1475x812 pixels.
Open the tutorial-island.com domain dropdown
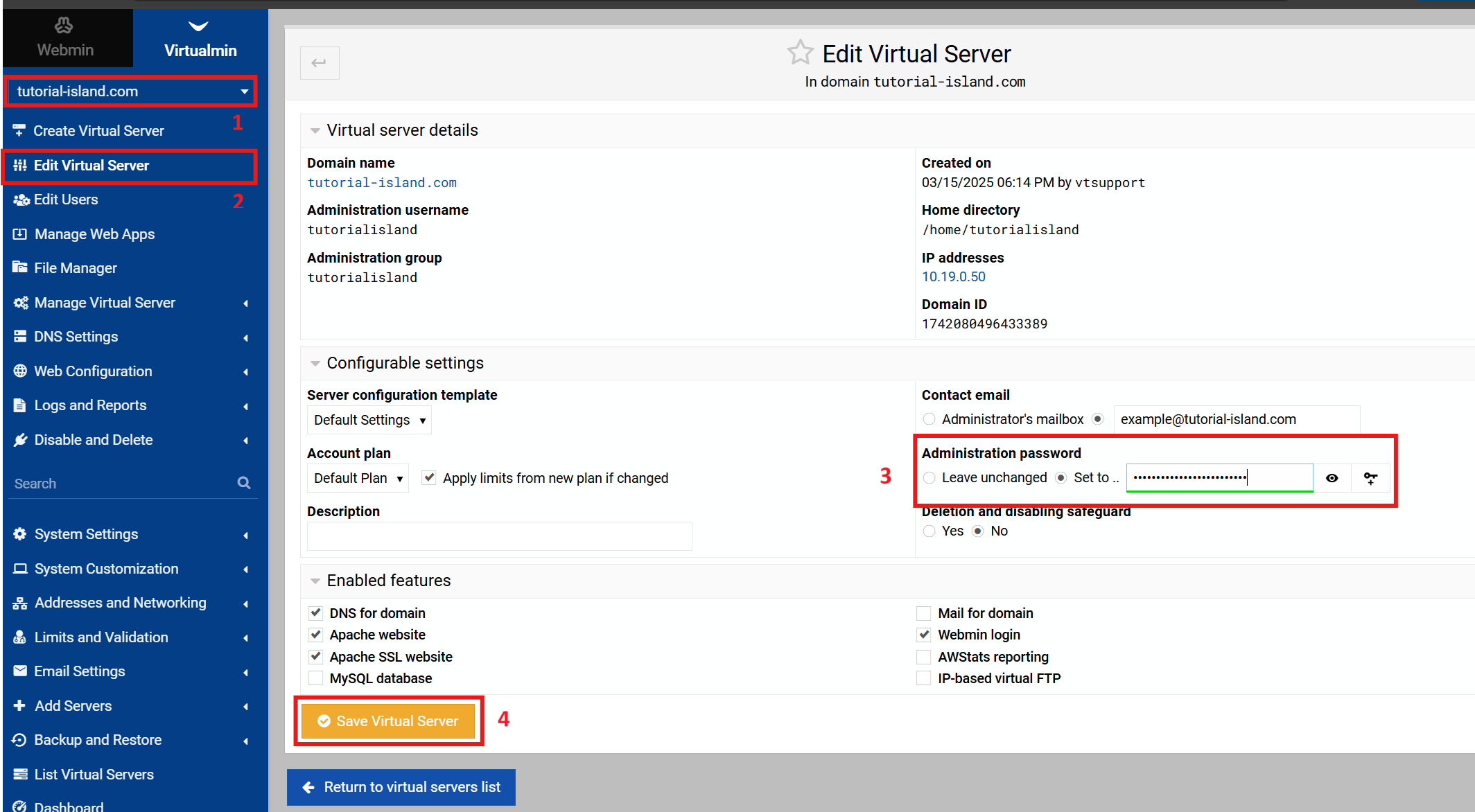(130, 91)
